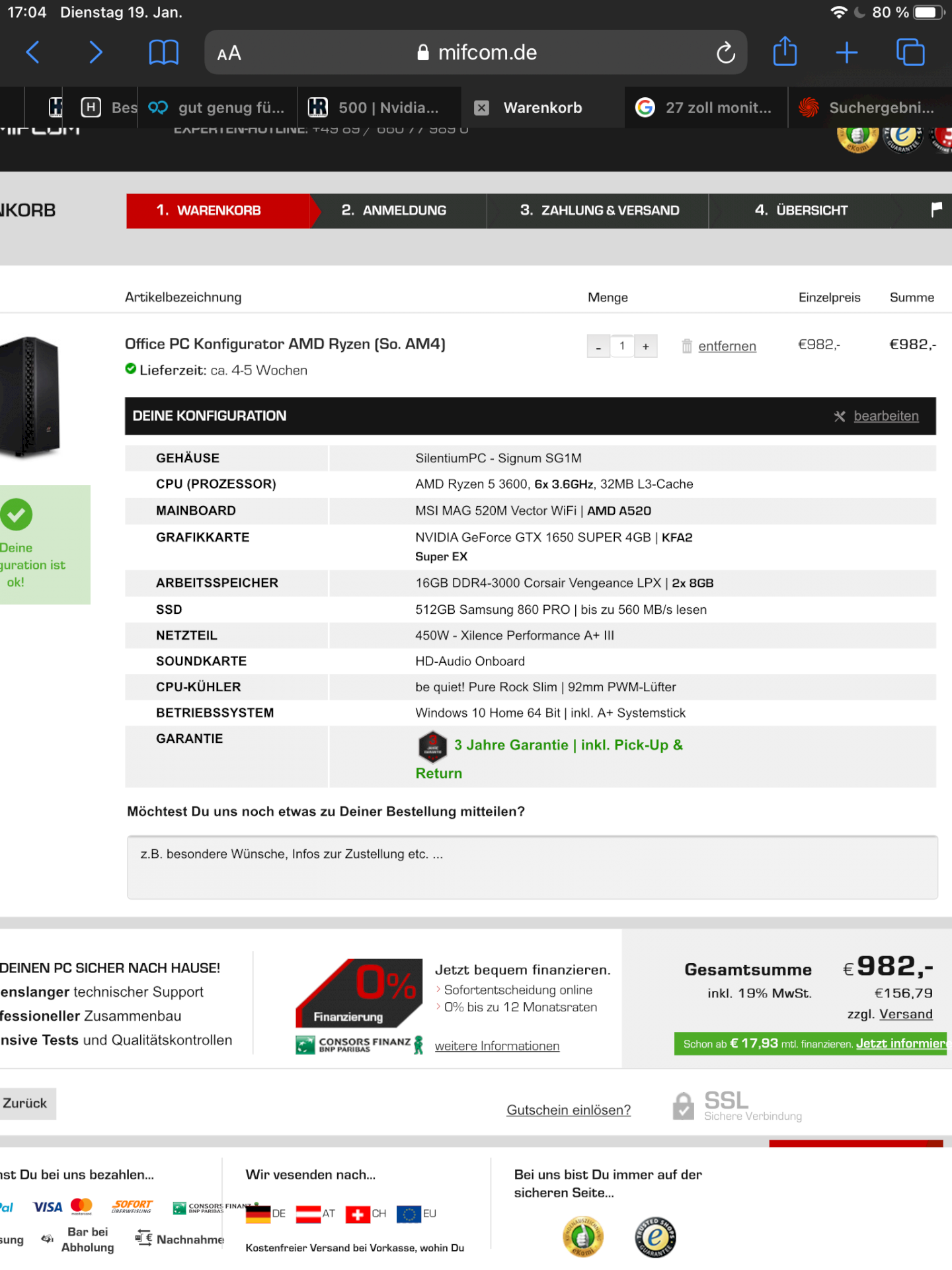Select the Warenkorb browser tab
Image resolution: width=952 pixels, height=1270 pixels.
pyautogui.click(x=541, y=108)
